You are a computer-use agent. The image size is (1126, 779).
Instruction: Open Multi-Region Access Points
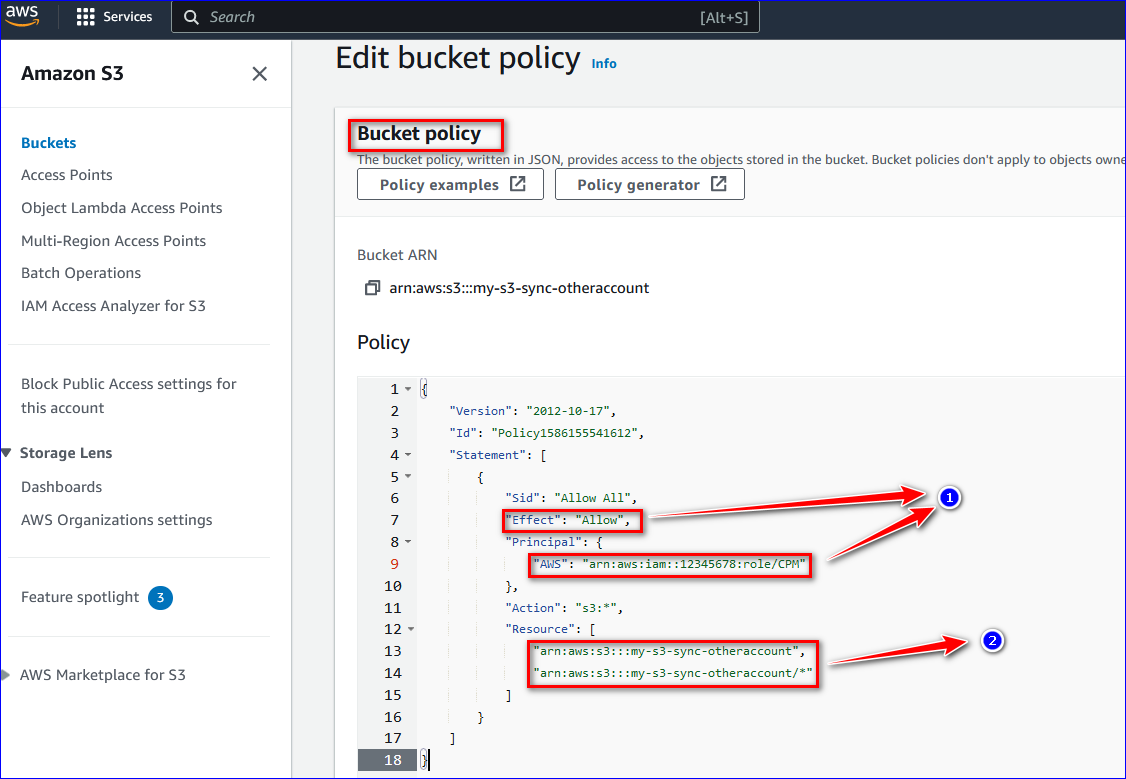113,241
